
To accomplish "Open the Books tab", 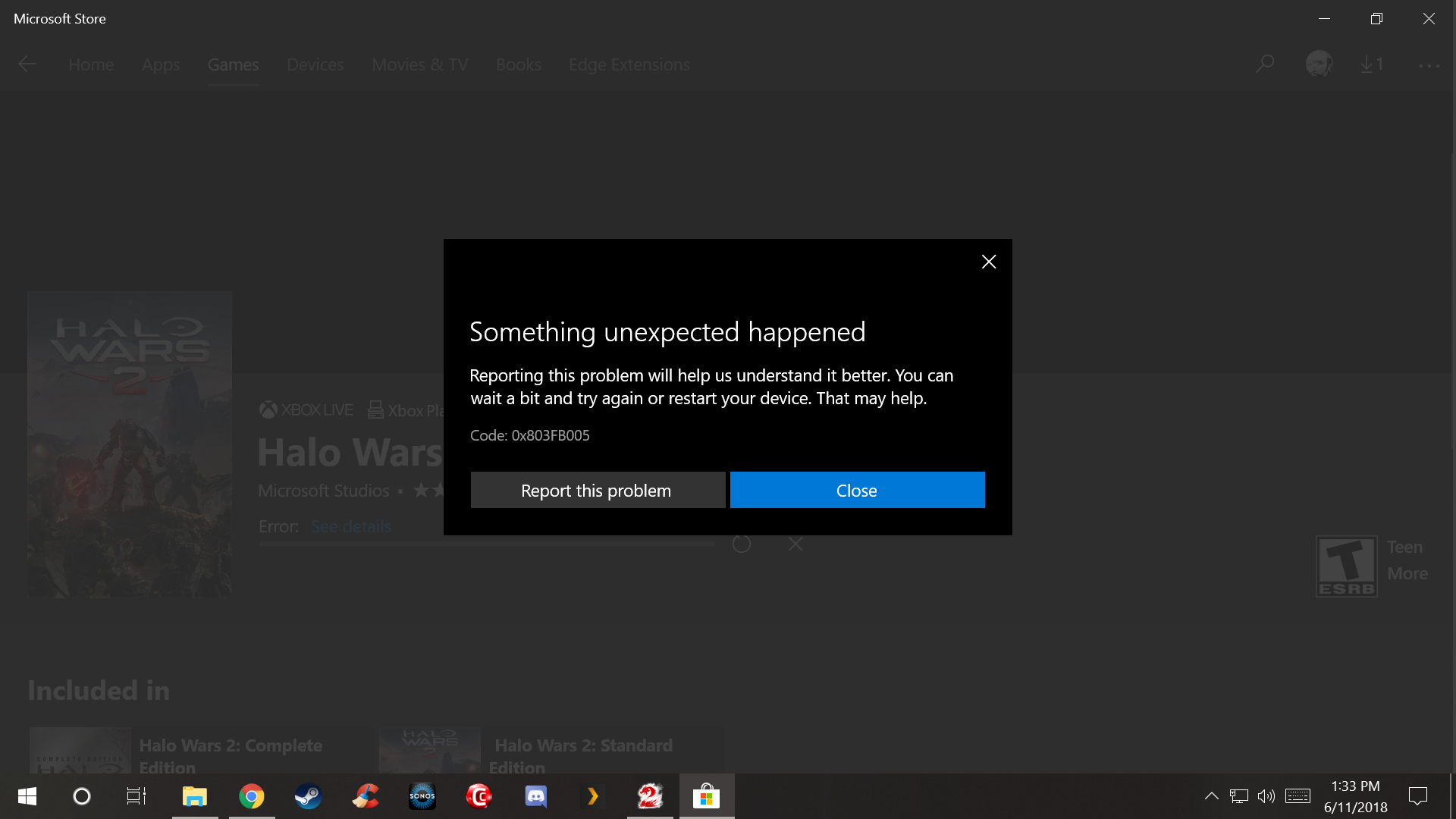I will (x=519, y=64).
